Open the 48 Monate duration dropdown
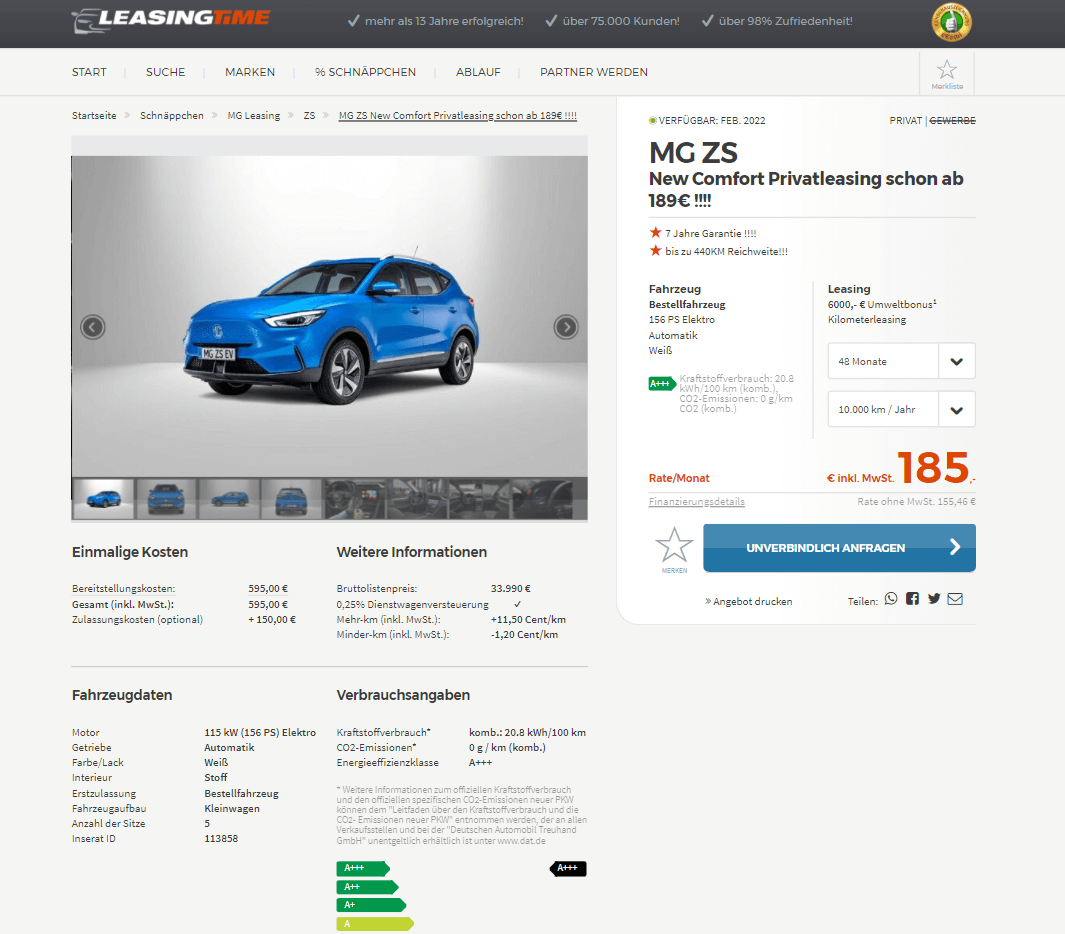The height and width of the screenshot is (934, 1065). pos(901,361)
